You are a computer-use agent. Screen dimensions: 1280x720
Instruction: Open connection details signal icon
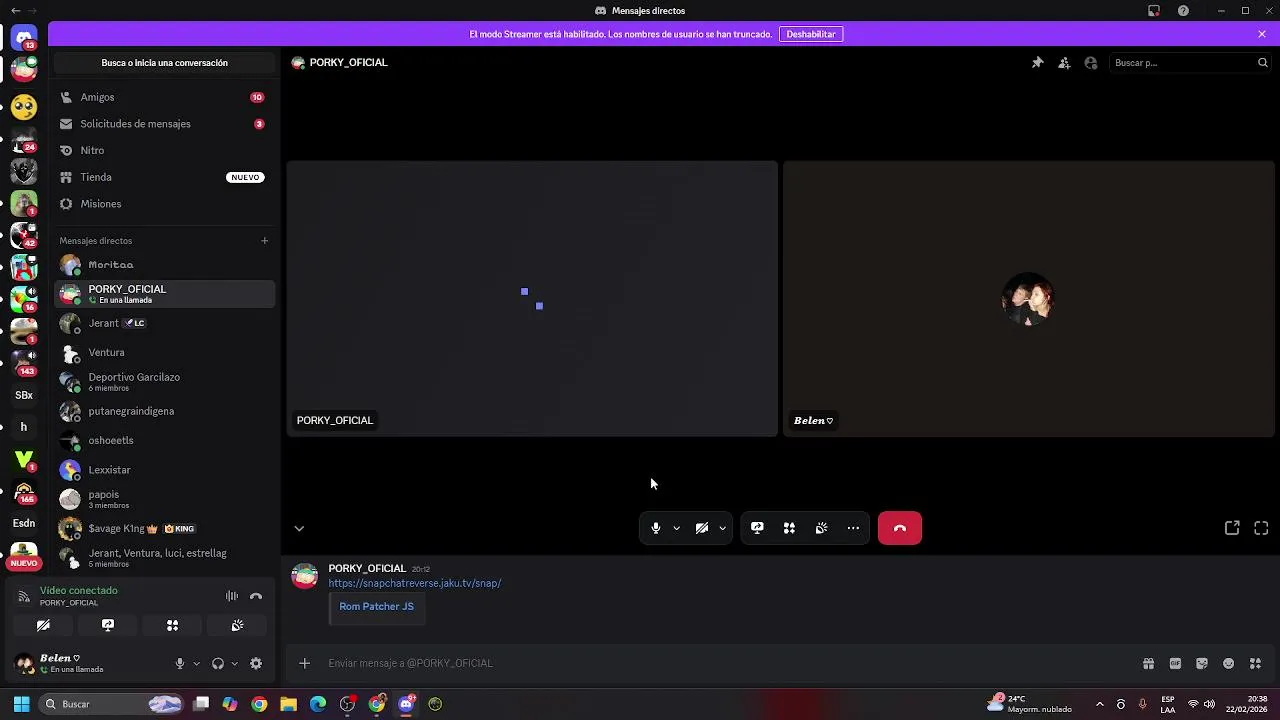pos(24,596)
